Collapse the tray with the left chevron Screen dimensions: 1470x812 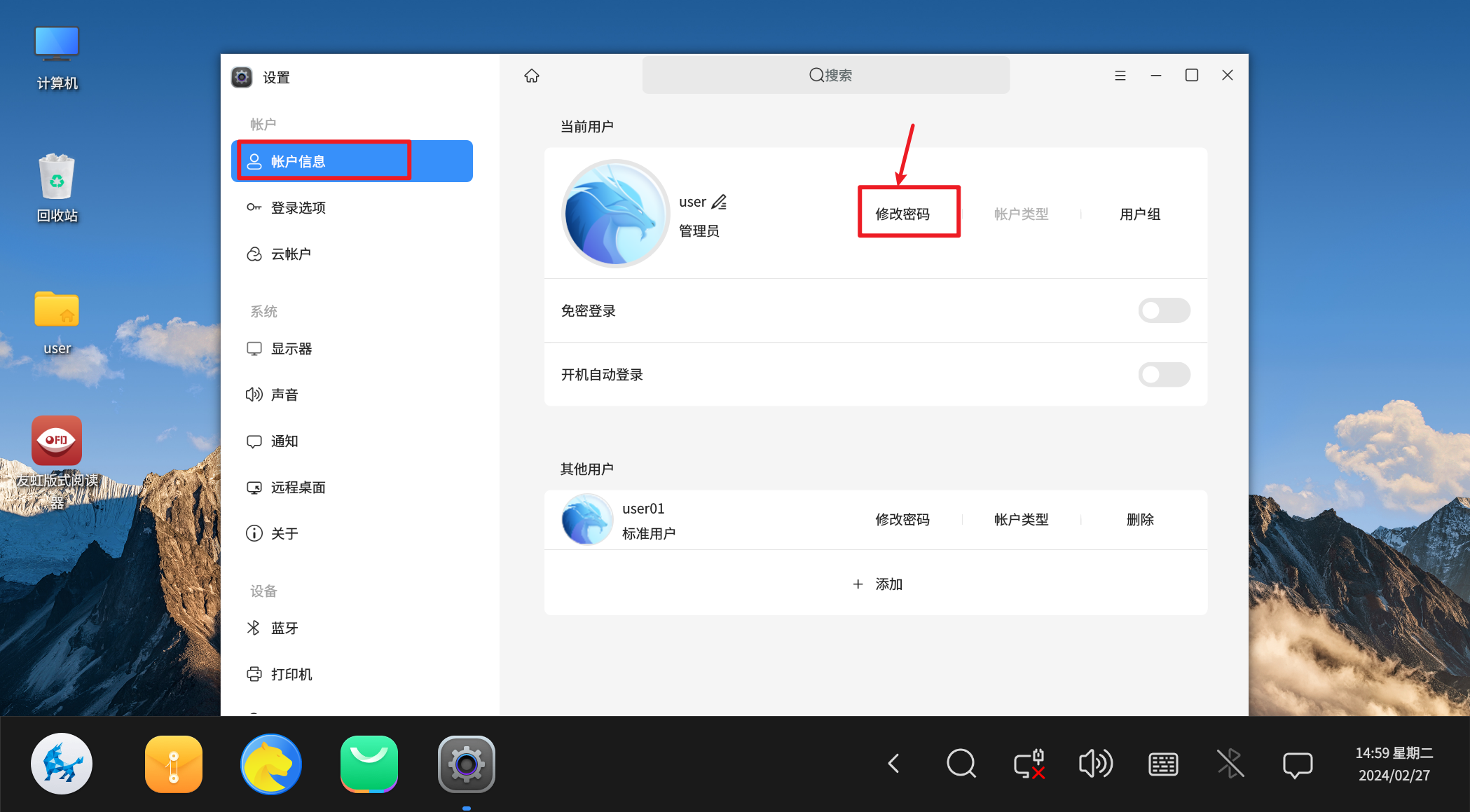(x=894, y=764)
